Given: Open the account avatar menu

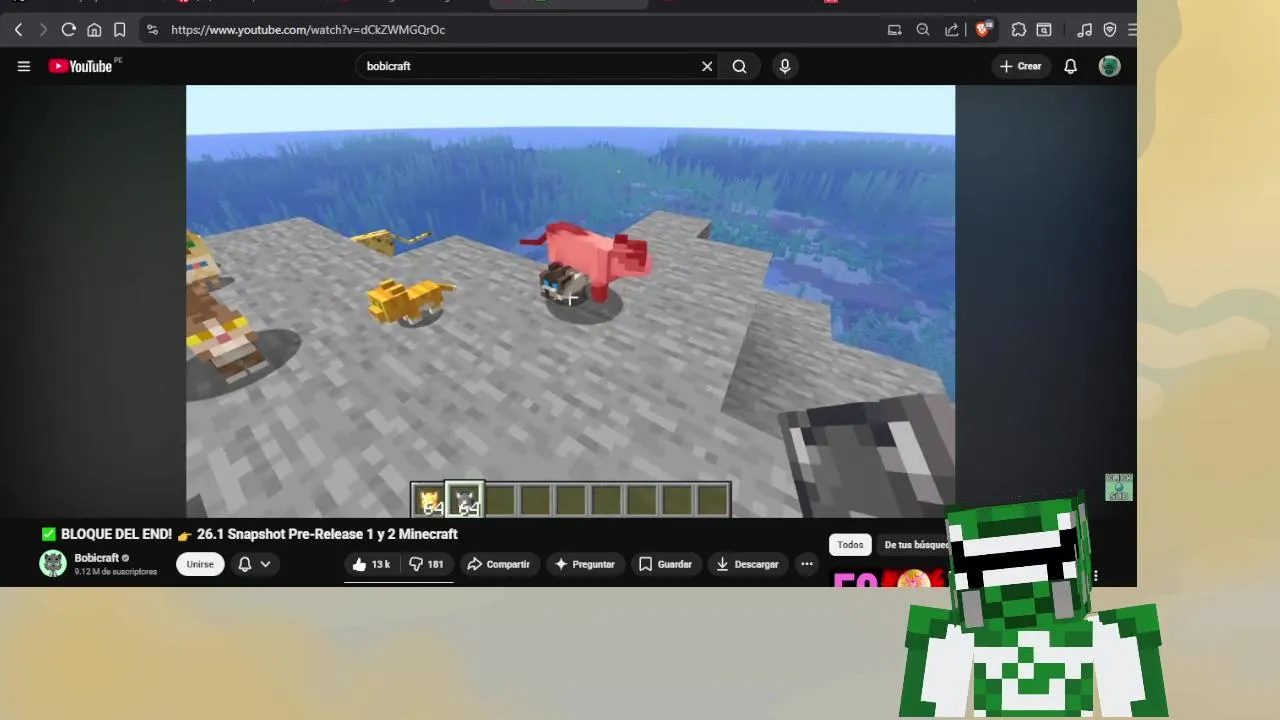Looking at the screenshot, I should [1109, 66].
